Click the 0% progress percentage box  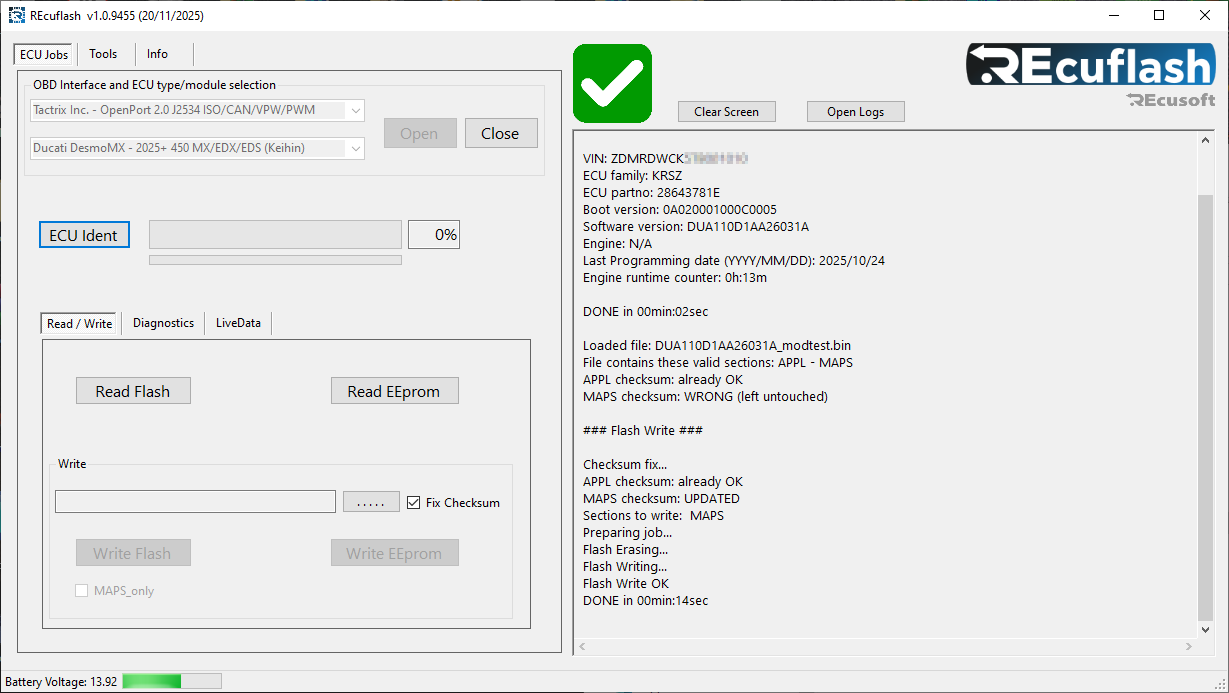click(434, 234)
